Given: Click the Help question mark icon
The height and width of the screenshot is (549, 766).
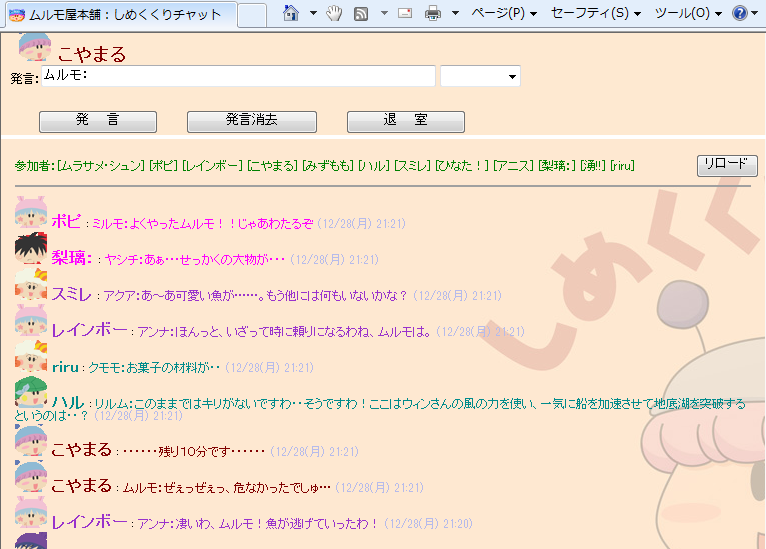Looking at the screenshot, I should [x=739, y=14].
